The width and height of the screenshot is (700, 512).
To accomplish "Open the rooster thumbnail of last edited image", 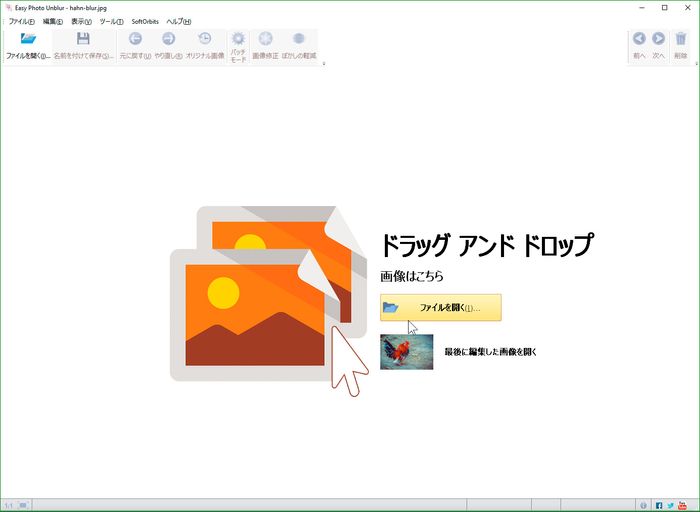I will 406,352.
